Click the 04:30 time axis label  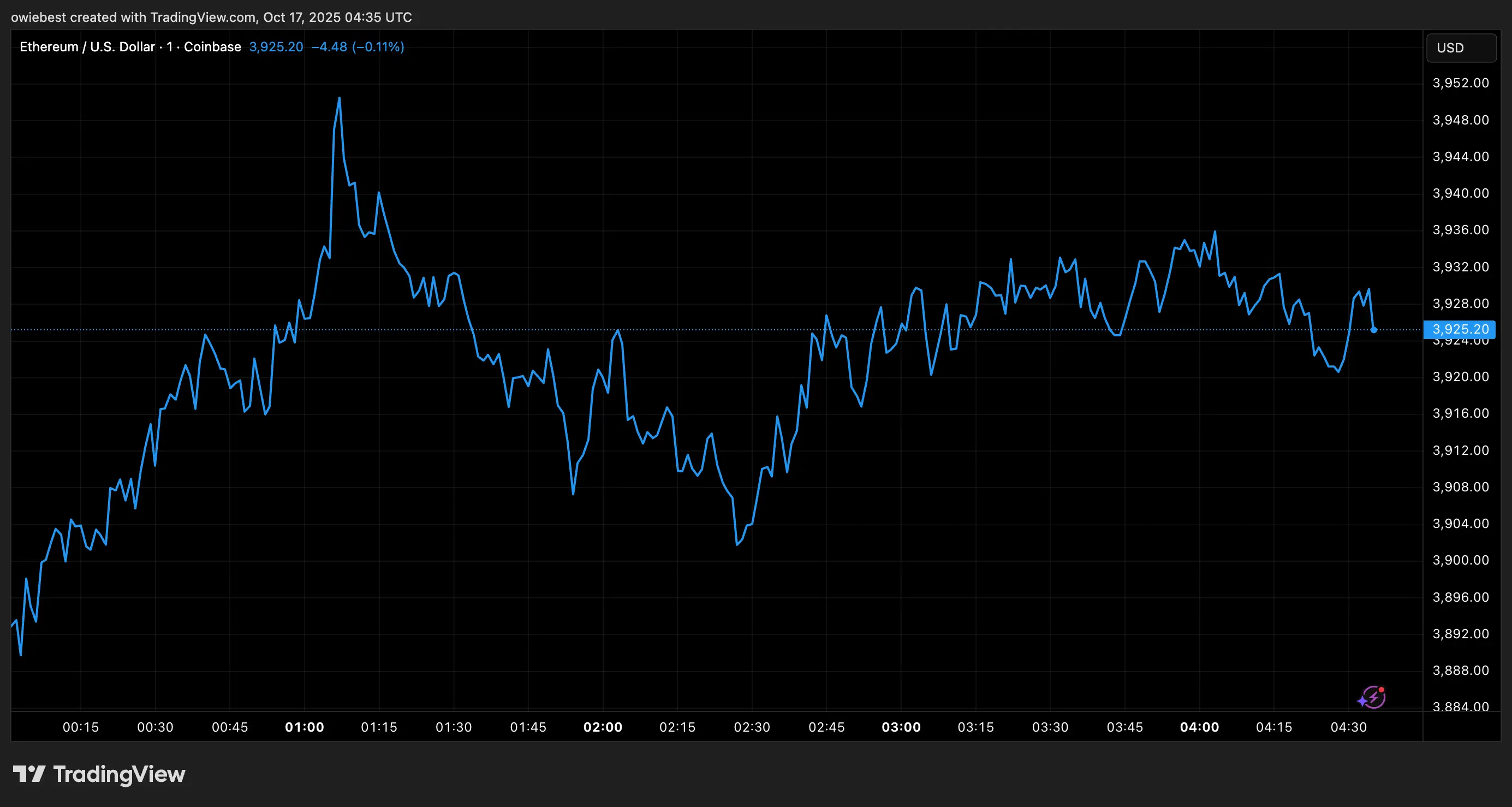coord(1348,727)
